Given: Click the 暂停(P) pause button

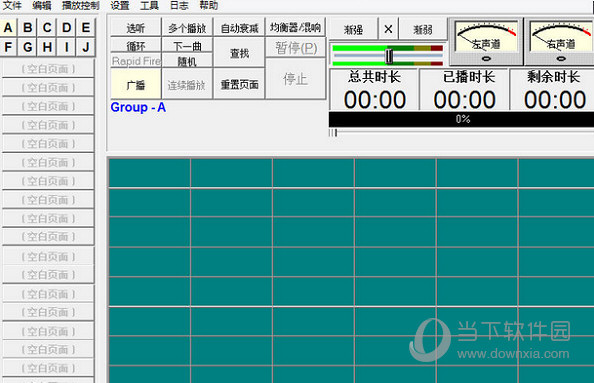Looking at the screenshot, I should [x=295, y=48].
